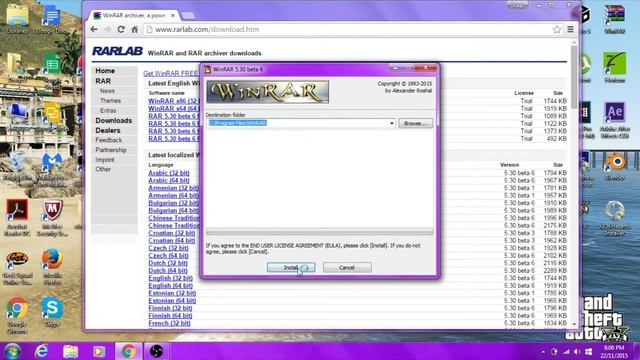Open Recycle Bin on desktop

point(17,166)
